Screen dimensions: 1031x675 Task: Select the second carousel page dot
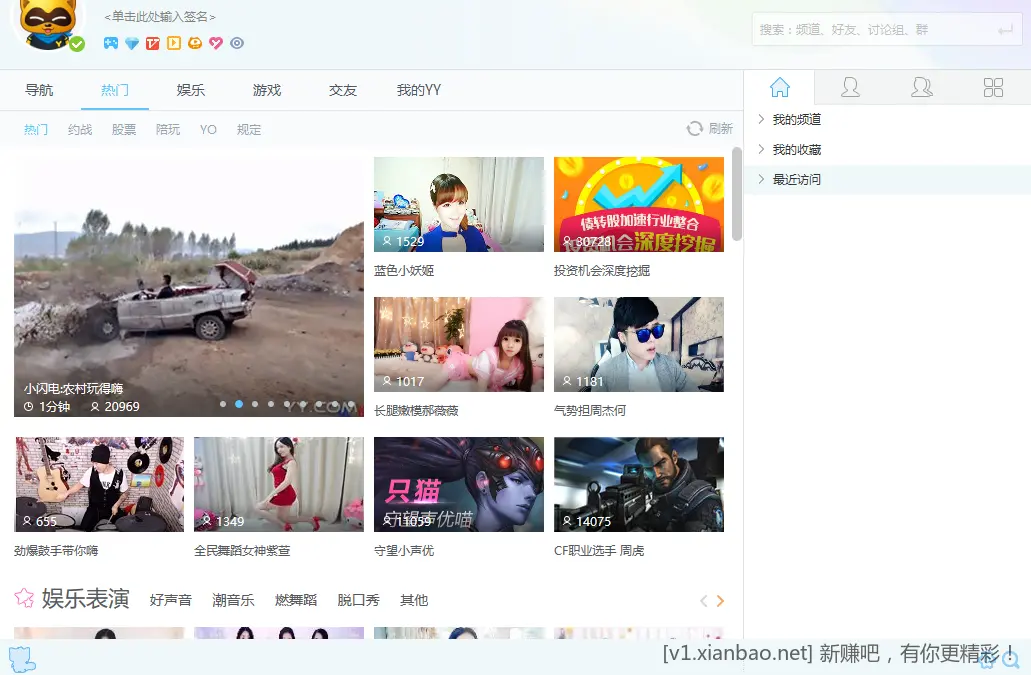(x=238, y=404)
